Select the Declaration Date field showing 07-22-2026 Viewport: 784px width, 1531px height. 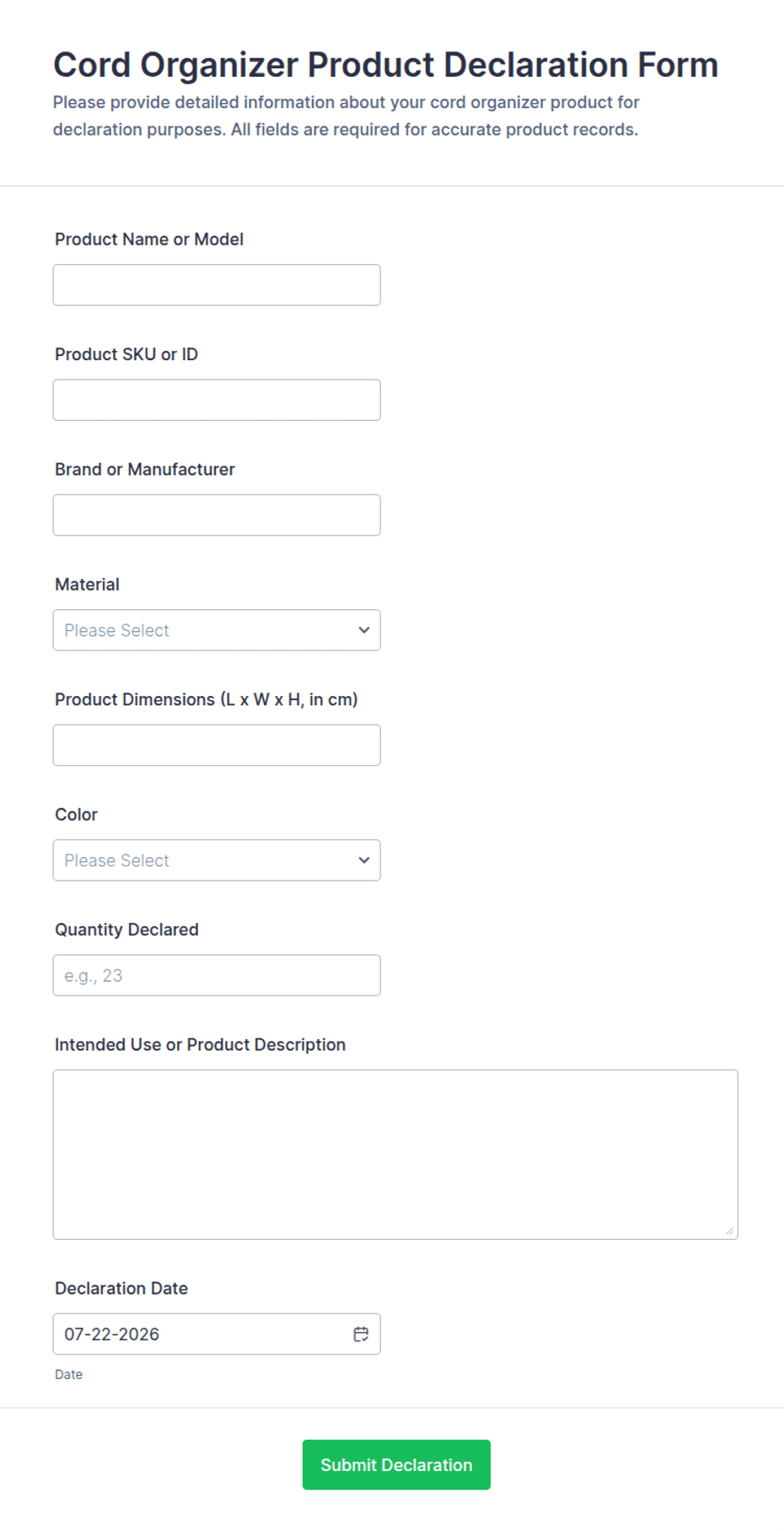pyautogui.click(x=217, y=1334)
